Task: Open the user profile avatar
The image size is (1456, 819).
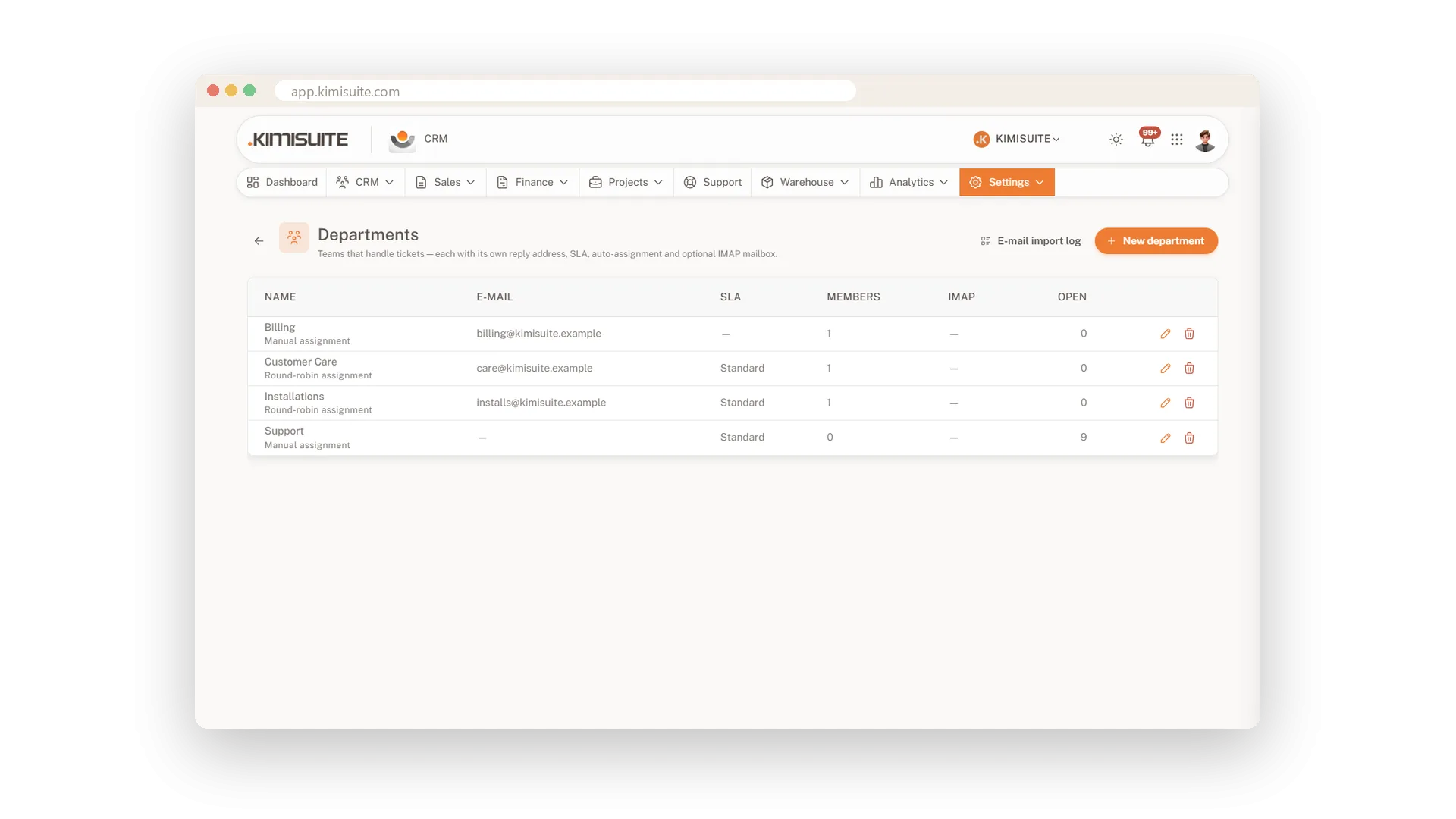Action: pos(1205,140)
